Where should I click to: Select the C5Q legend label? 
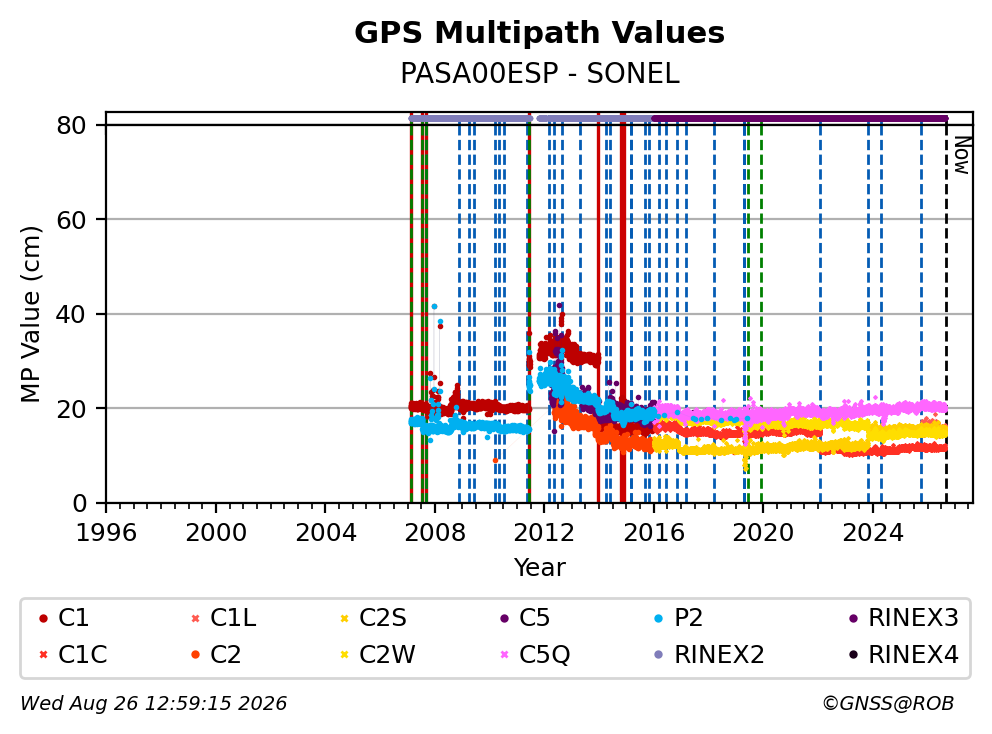(545, 655)
